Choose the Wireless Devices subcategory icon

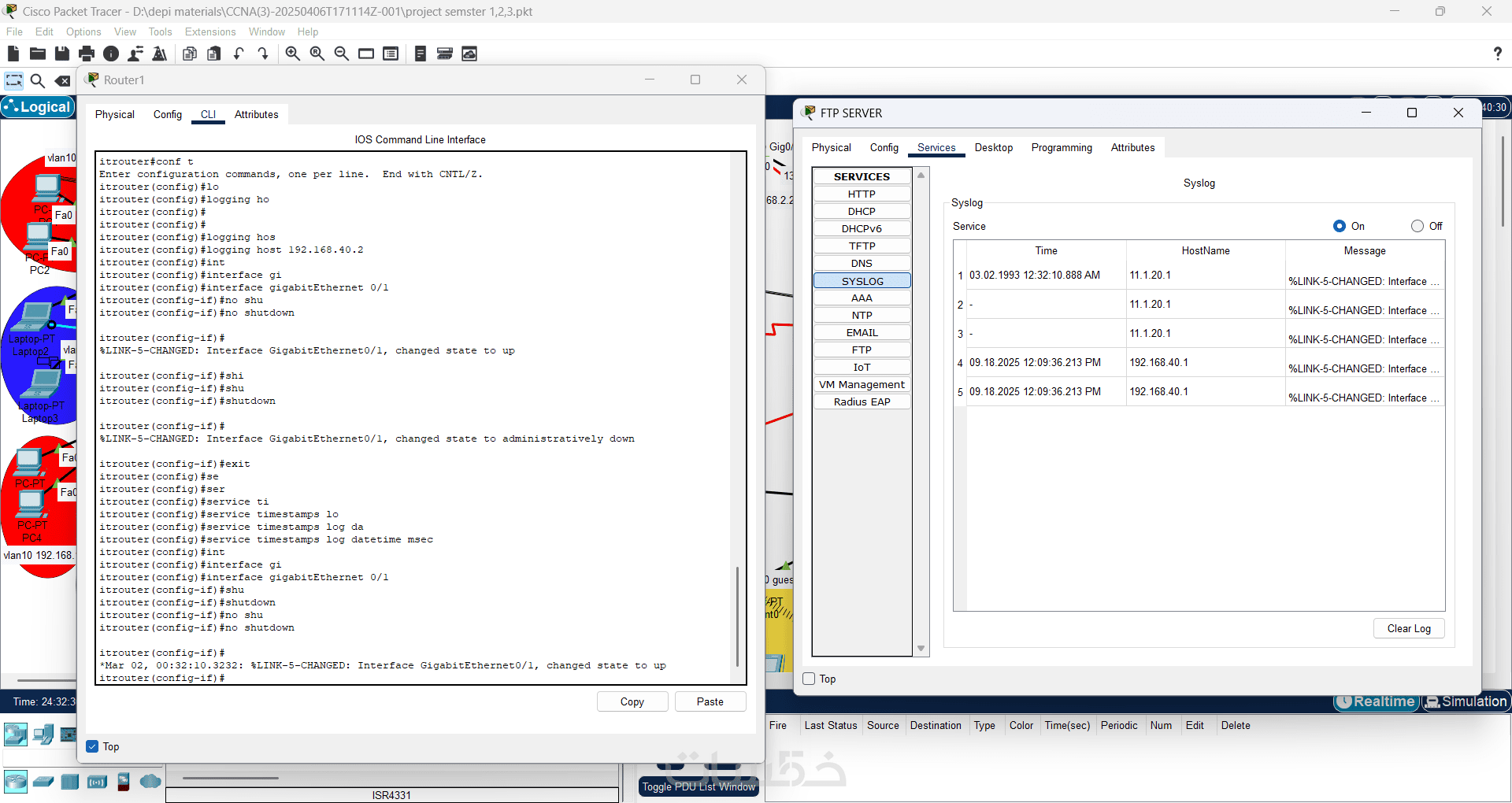point(97,782)
